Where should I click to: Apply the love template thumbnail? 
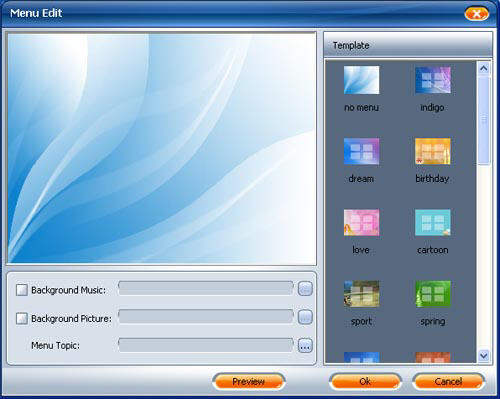[361, 223]
